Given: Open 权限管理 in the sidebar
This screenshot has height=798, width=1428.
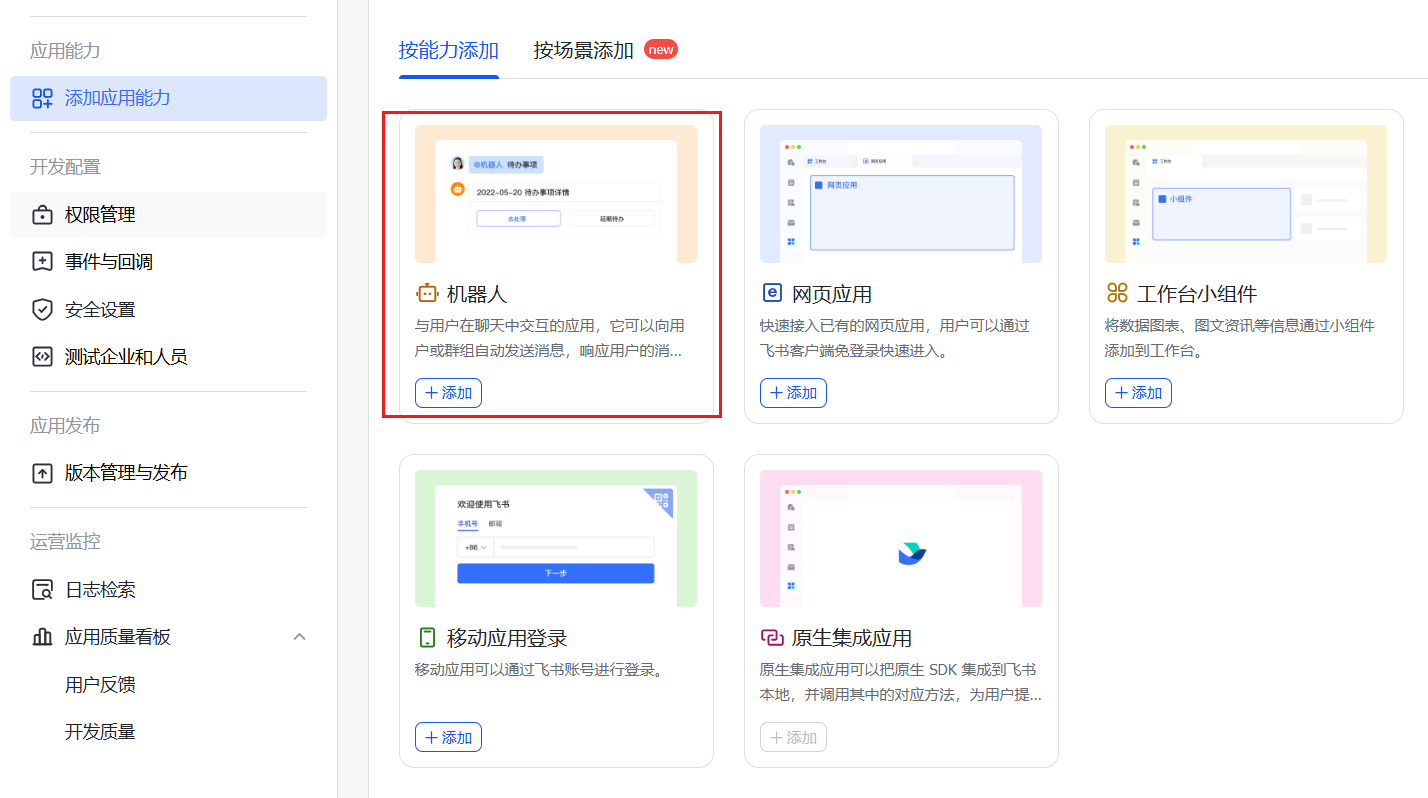Looking at the screenshot, I should click(x=168, y=215).
